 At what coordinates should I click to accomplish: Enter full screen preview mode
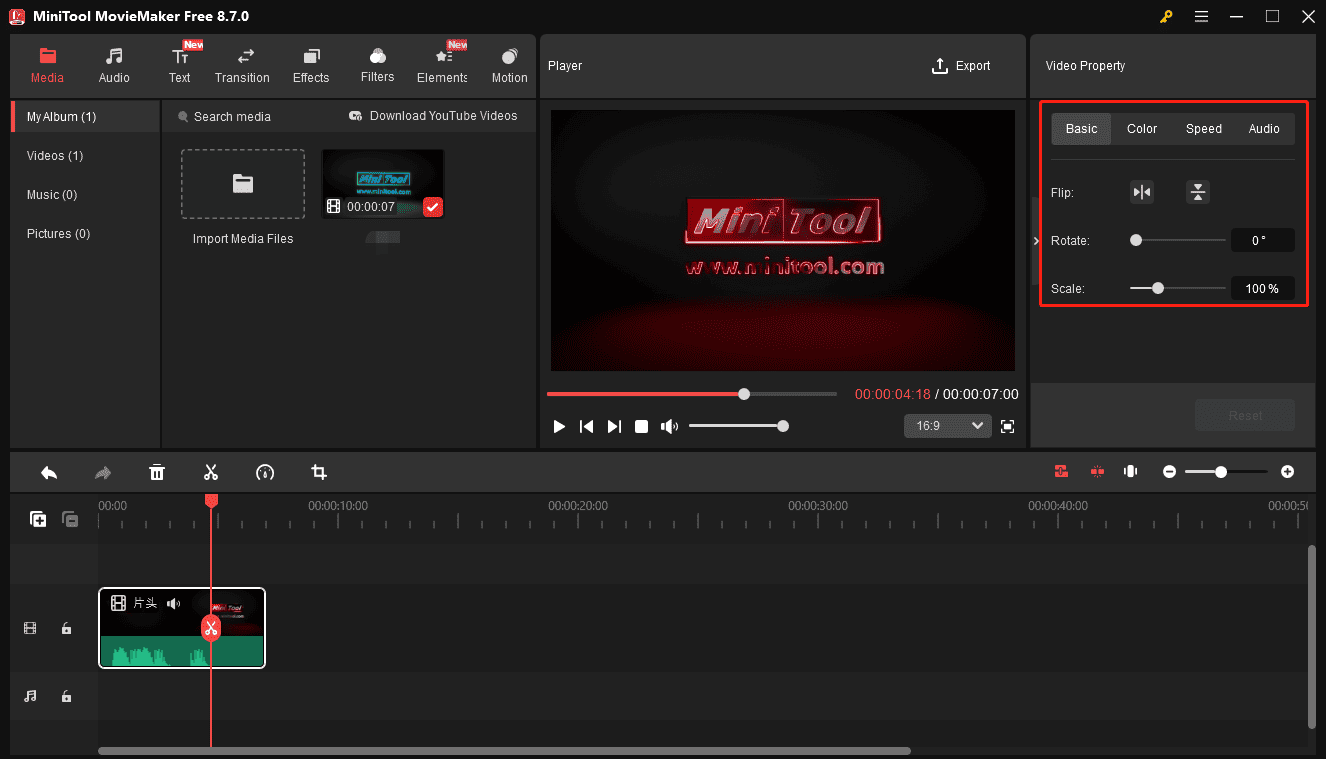click(x=1007, y=426)
